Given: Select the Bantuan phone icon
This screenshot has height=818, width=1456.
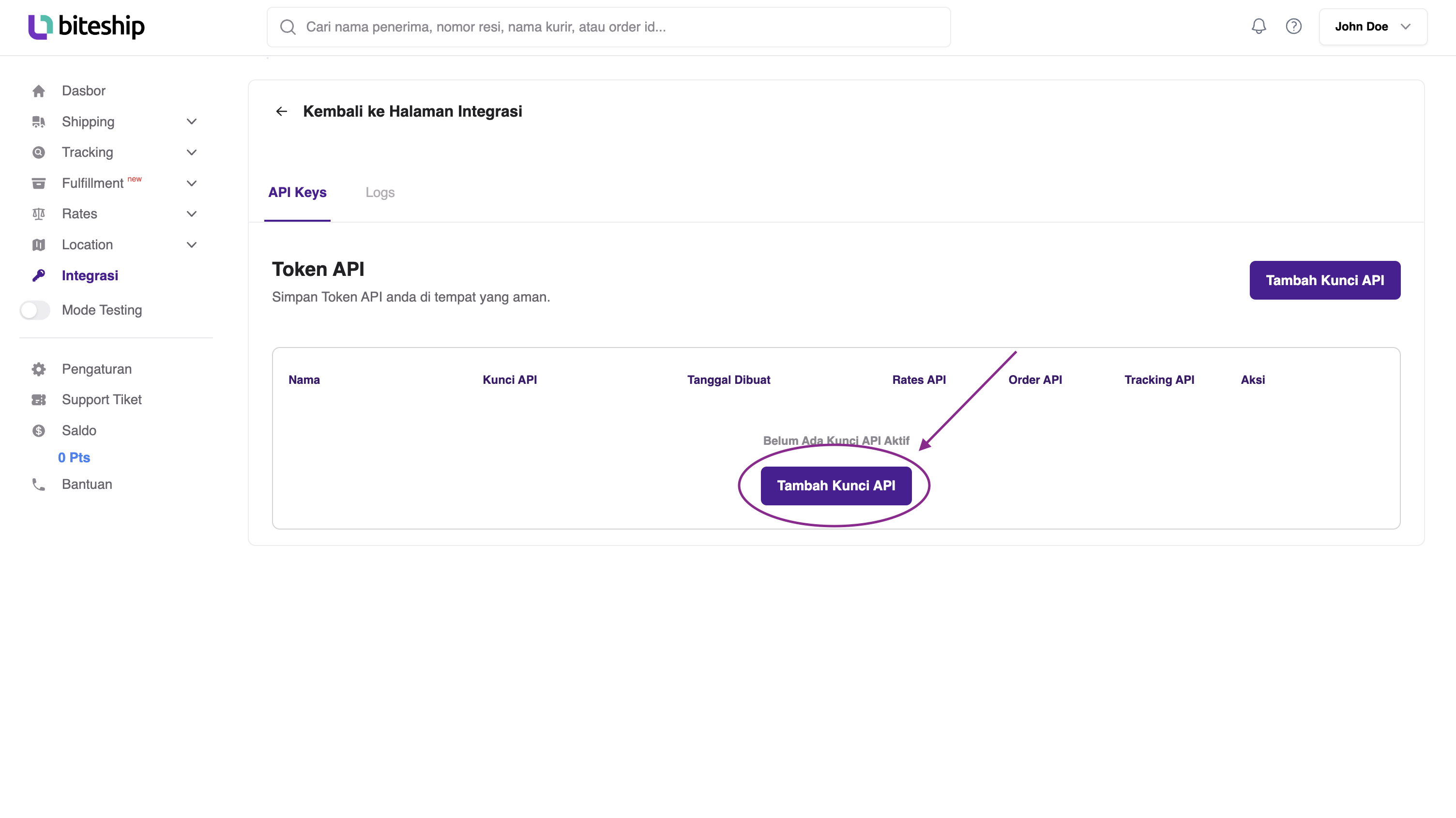Looking at the screenshot, I should (x=38, y=485).
